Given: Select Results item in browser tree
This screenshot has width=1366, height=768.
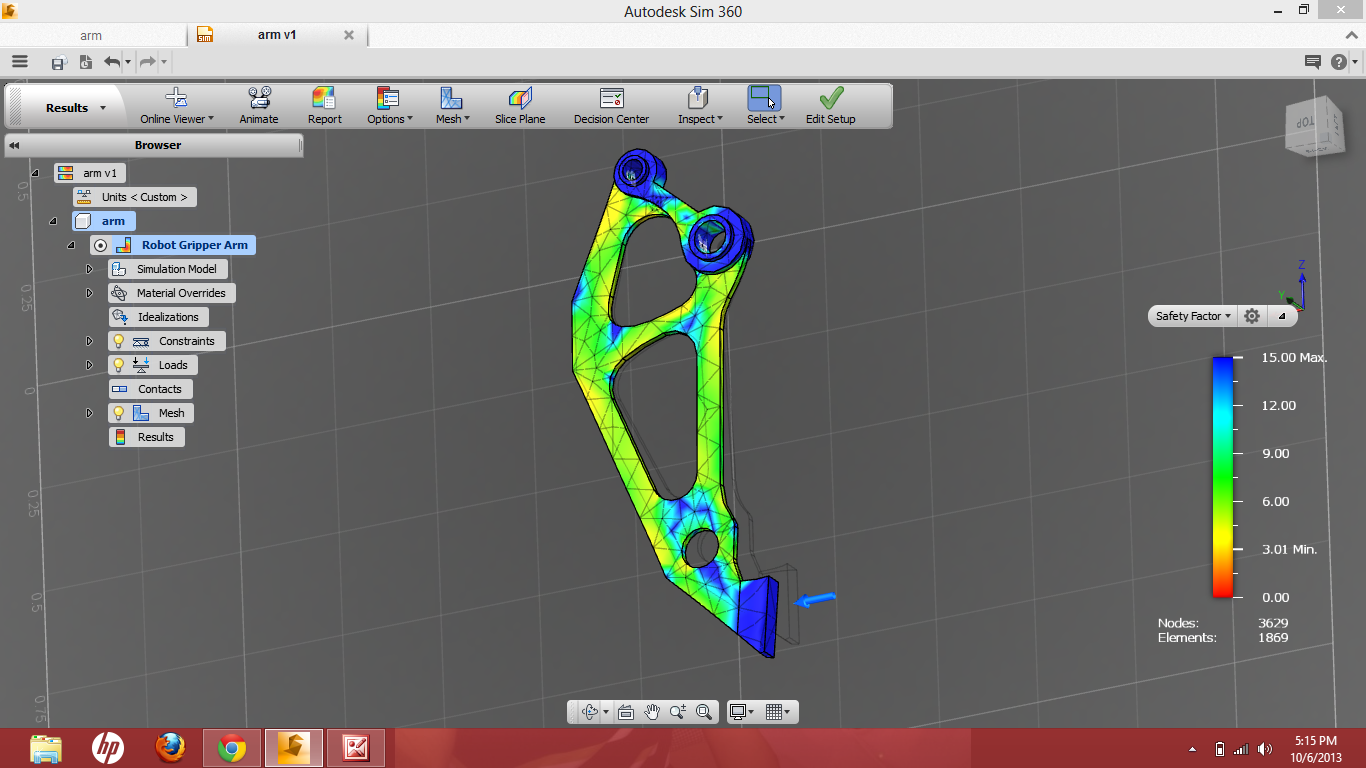Looking at the screenshot, I should coord(147,437).
